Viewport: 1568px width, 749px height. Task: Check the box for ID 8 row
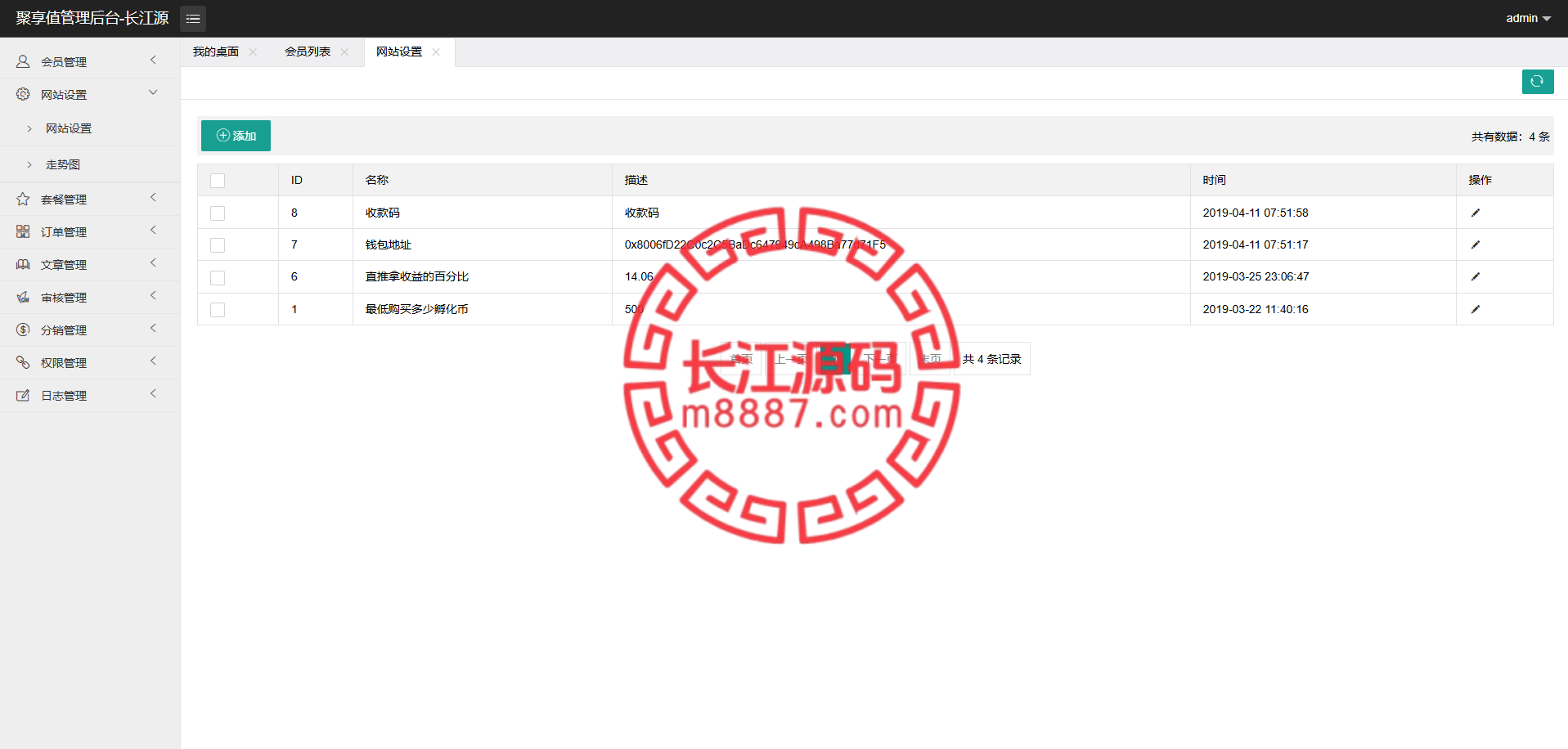click(218, 213)
